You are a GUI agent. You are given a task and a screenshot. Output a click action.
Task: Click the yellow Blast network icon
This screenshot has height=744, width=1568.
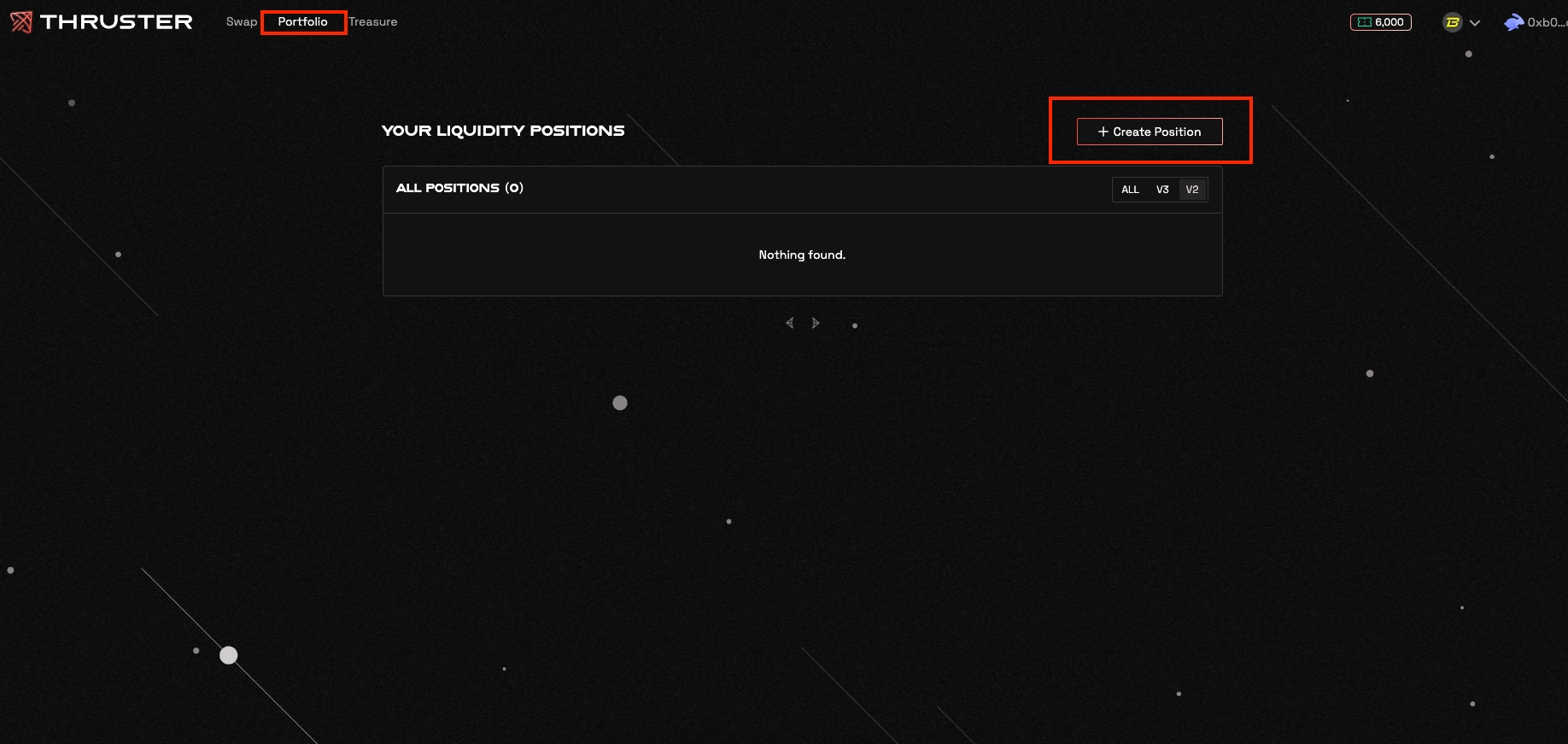point(1452,22)
